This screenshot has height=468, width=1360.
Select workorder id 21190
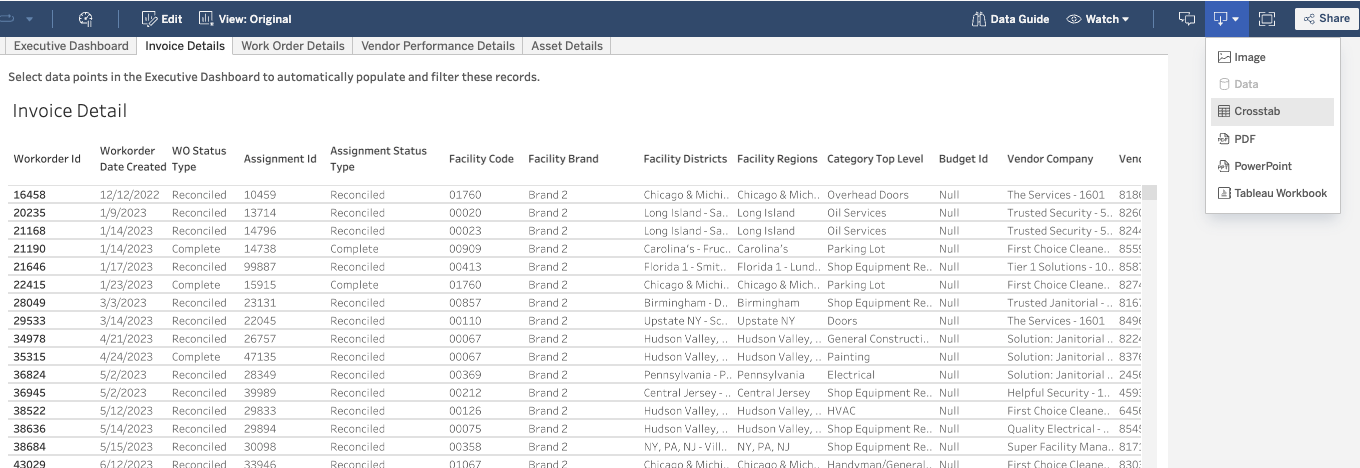29,249
